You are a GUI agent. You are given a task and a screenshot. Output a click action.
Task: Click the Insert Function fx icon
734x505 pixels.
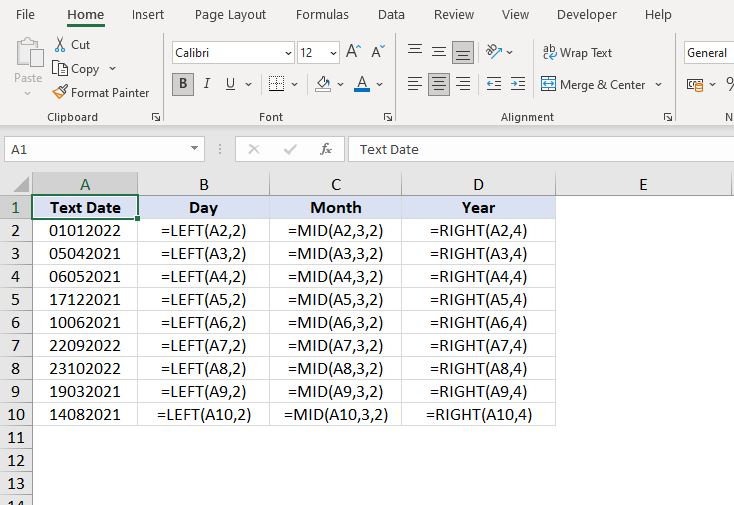(326, 149)
